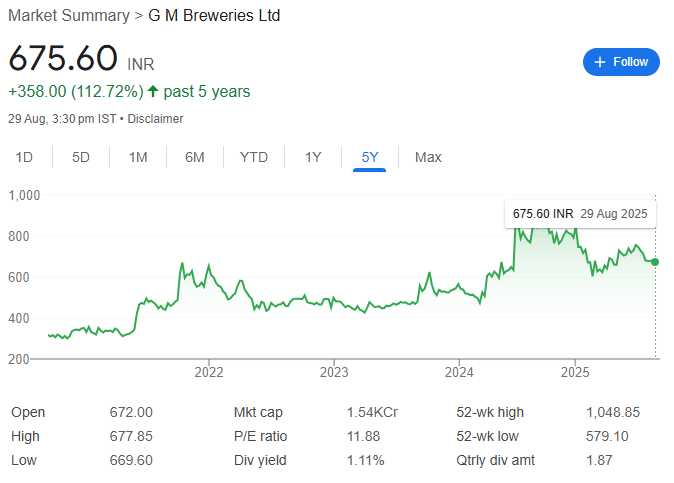674x483 pixels.
Task: Click the Low value 669.60
Action: pyautogui.click(x=131, y=460)
